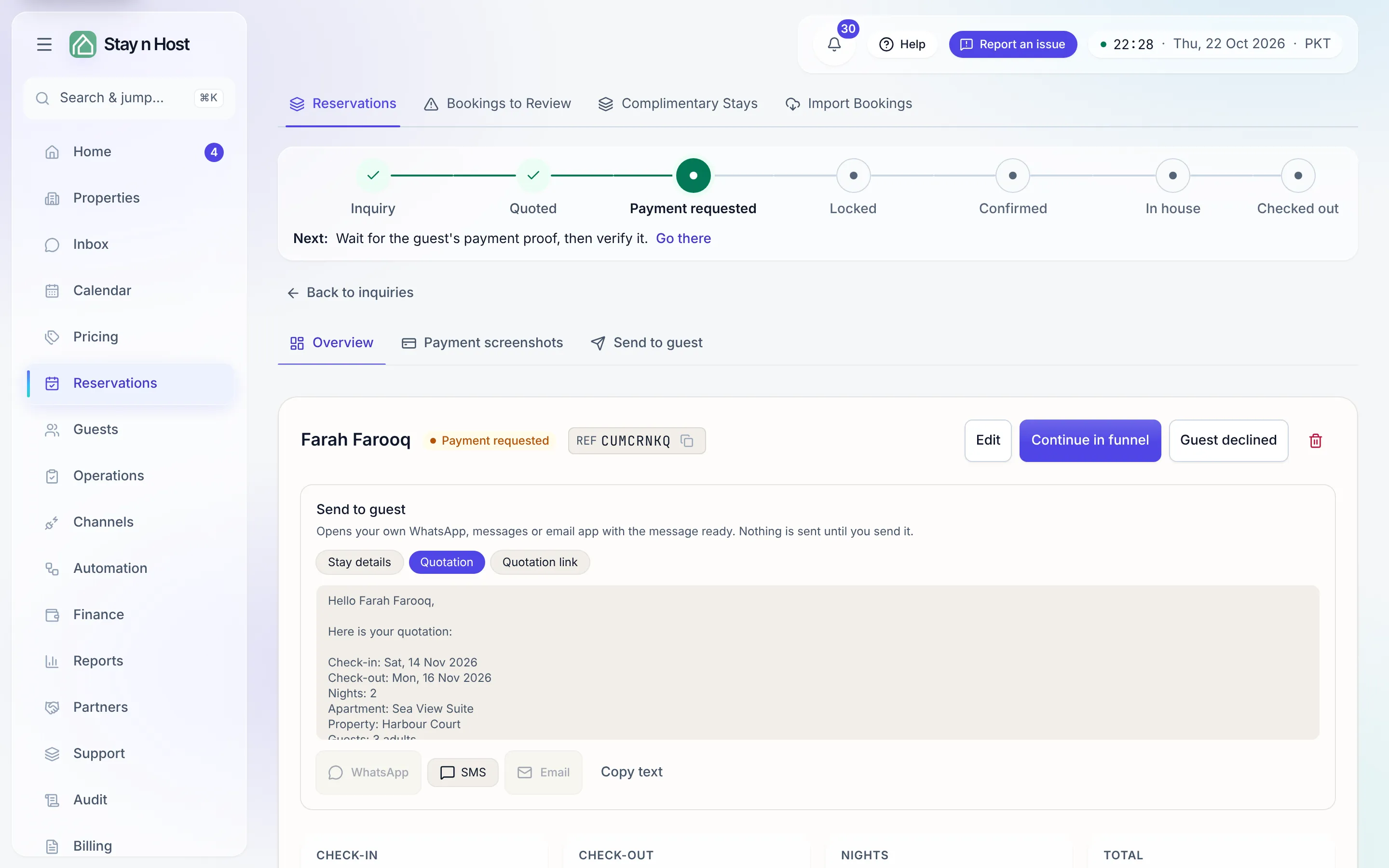Image resolution: width=1389 pixels, height=868 pixels.
Task: Go back to inquiries
Action: [350, 293]
